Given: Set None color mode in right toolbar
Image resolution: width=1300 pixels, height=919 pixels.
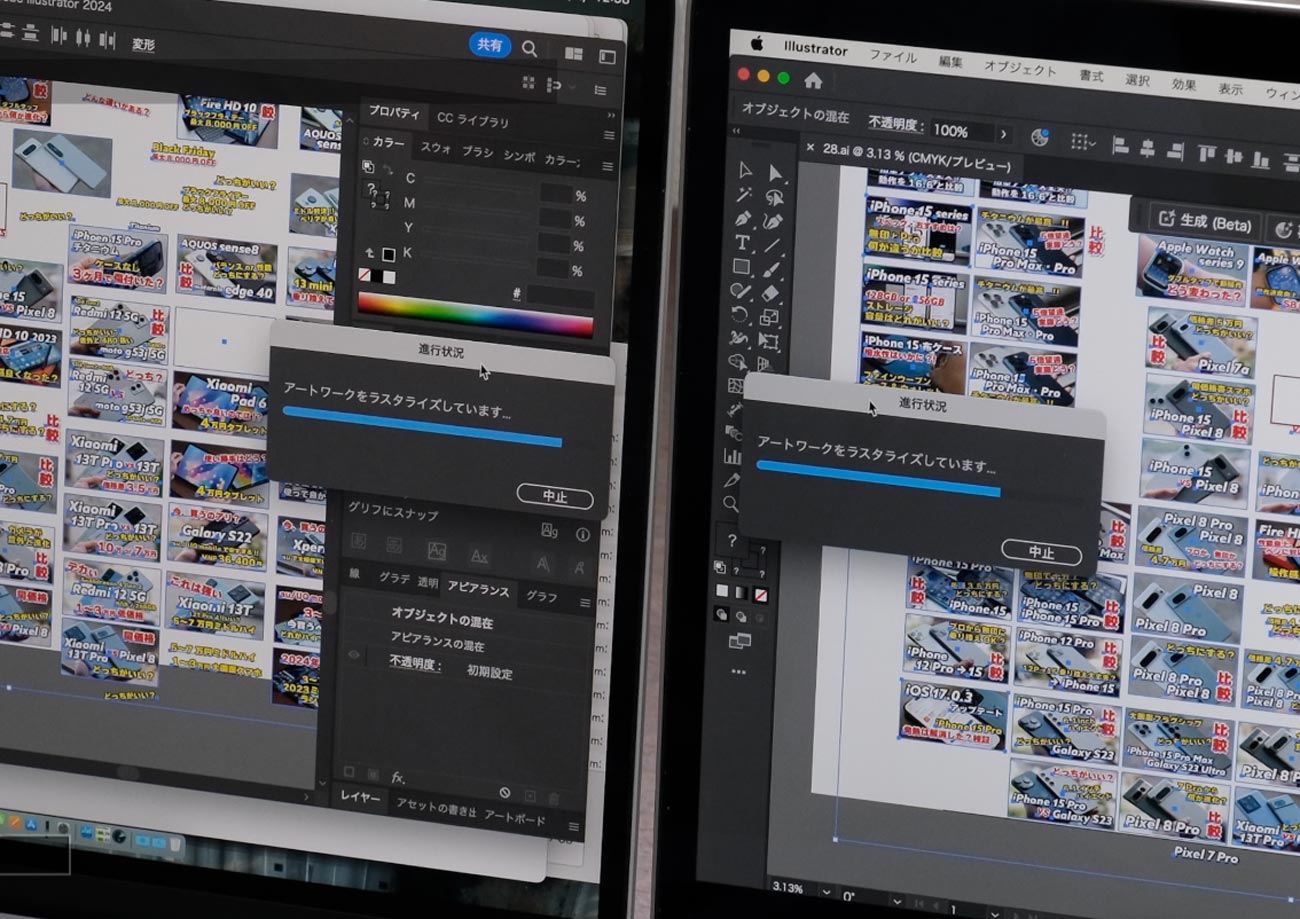Looking at the screenshot, I should (x=760, y=595).
